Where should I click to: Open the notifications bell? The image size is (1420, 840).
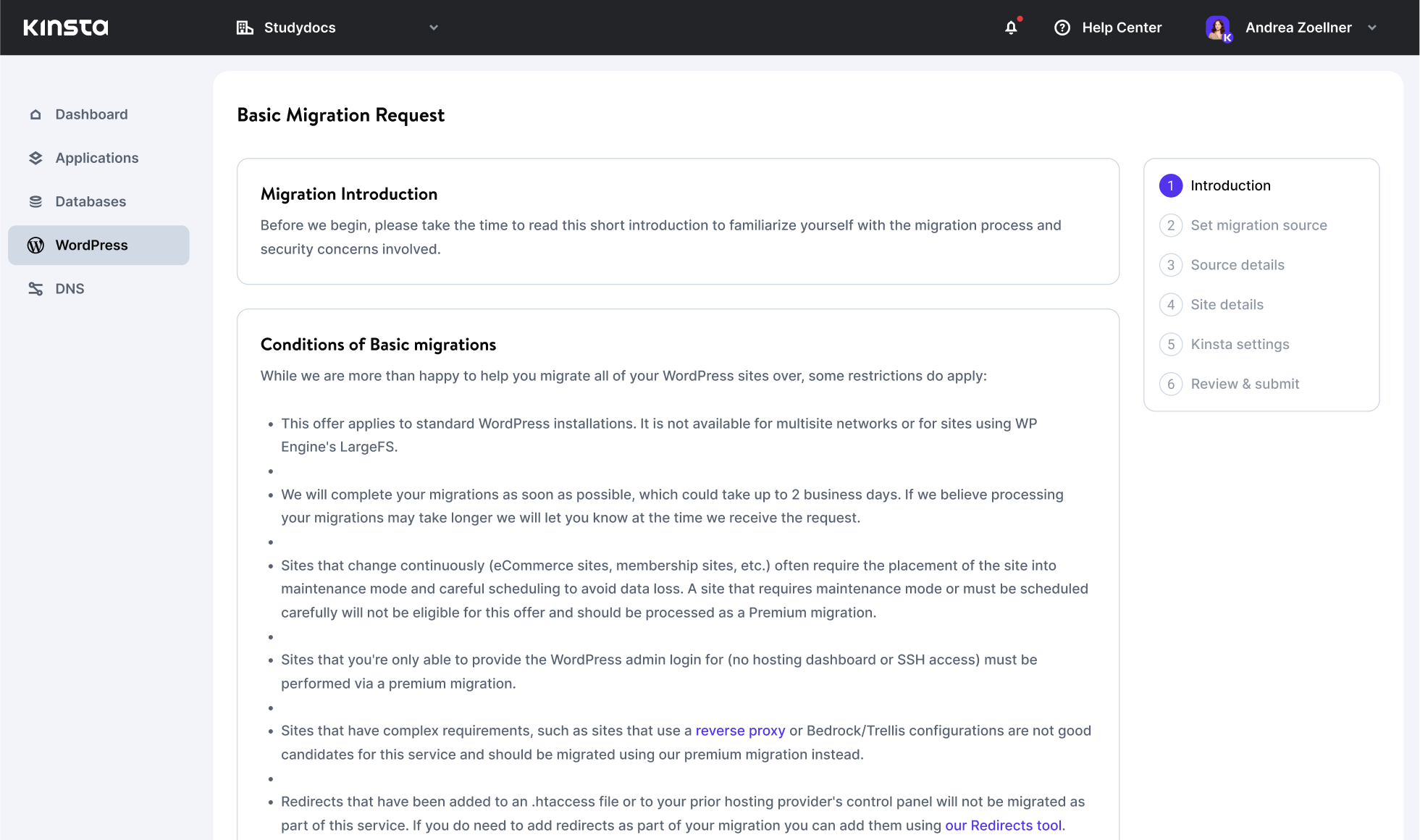(1011, 28)
